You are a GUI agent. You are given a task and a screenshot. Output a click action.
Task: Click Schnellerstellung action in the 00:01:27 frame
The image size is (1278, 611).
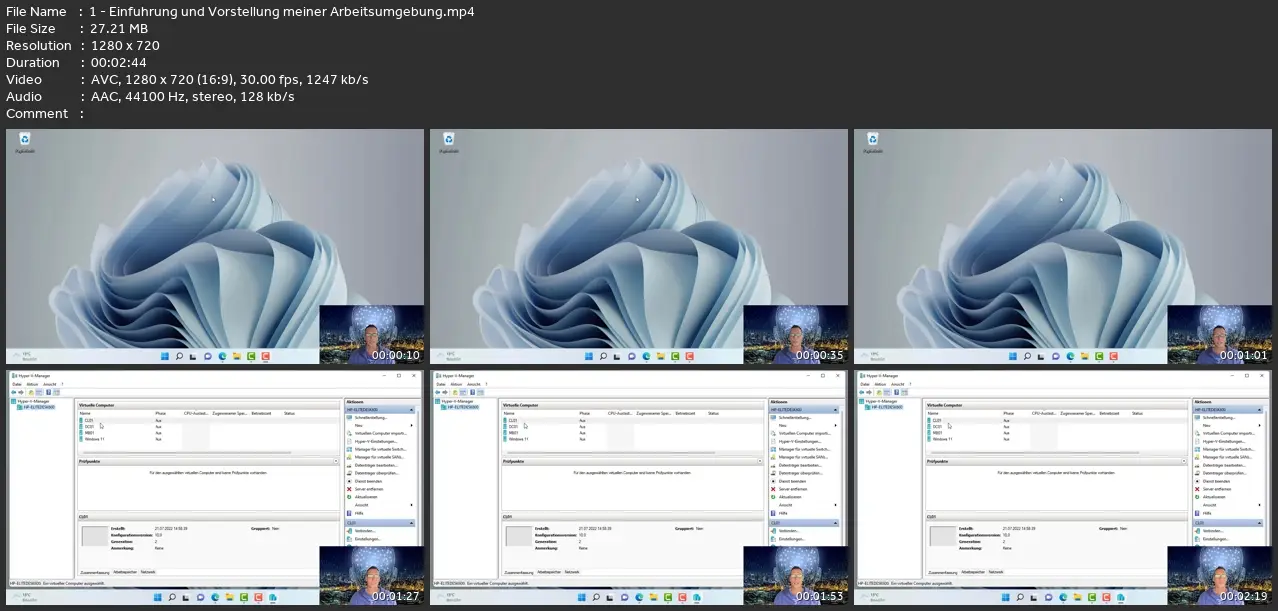[x=369, y=417]
